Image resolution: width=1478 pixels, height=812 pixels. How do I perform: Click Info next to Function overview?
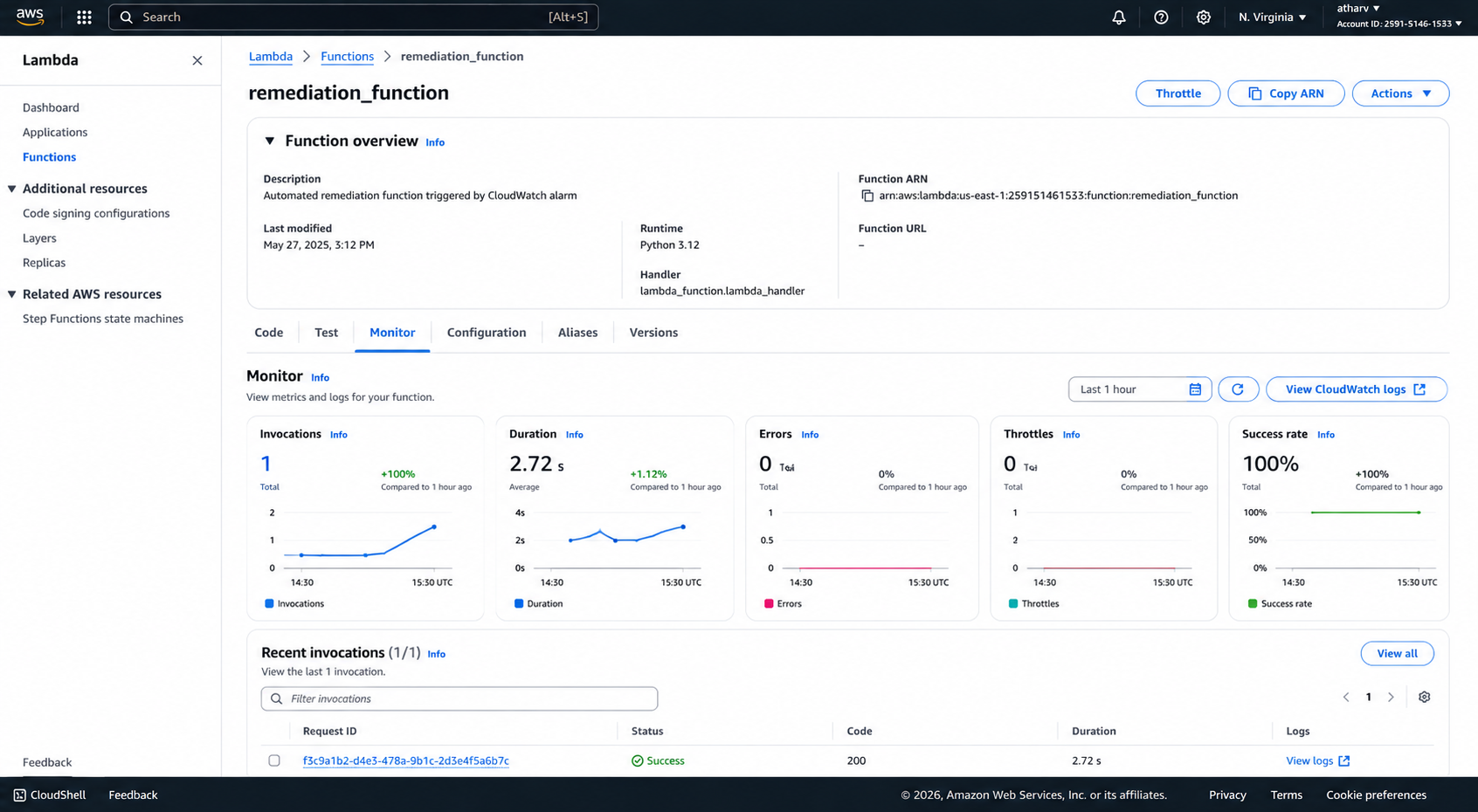(435, 142)
